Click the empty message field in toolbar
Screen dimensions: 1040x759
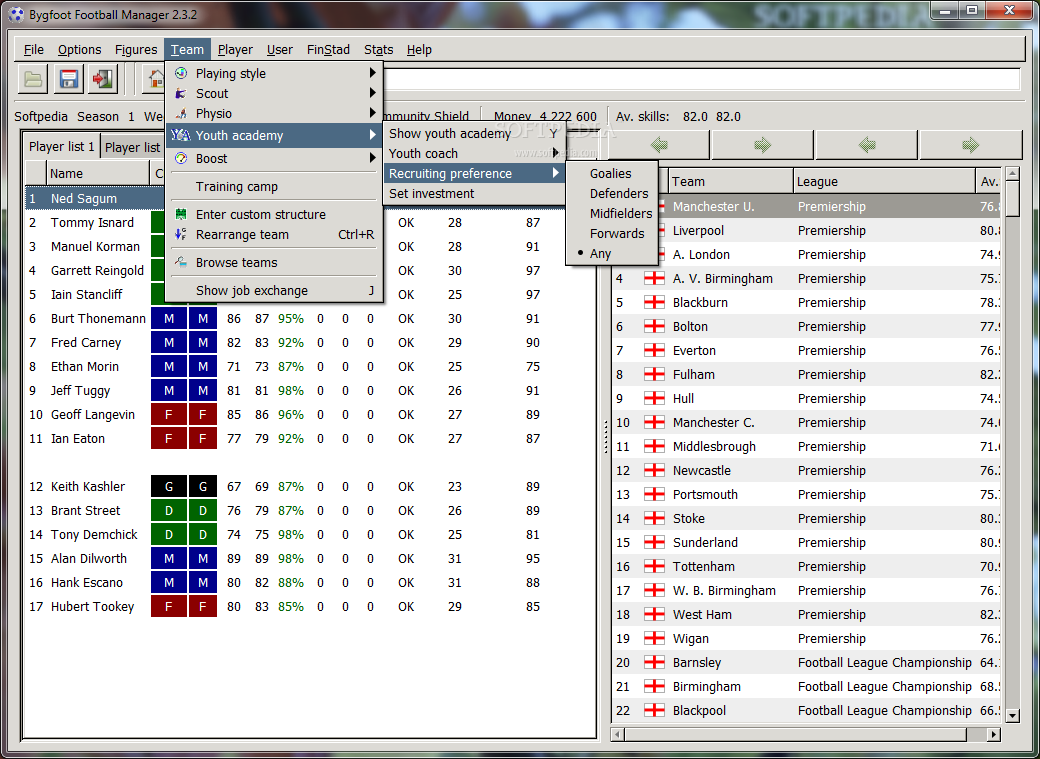click(700, 79)
